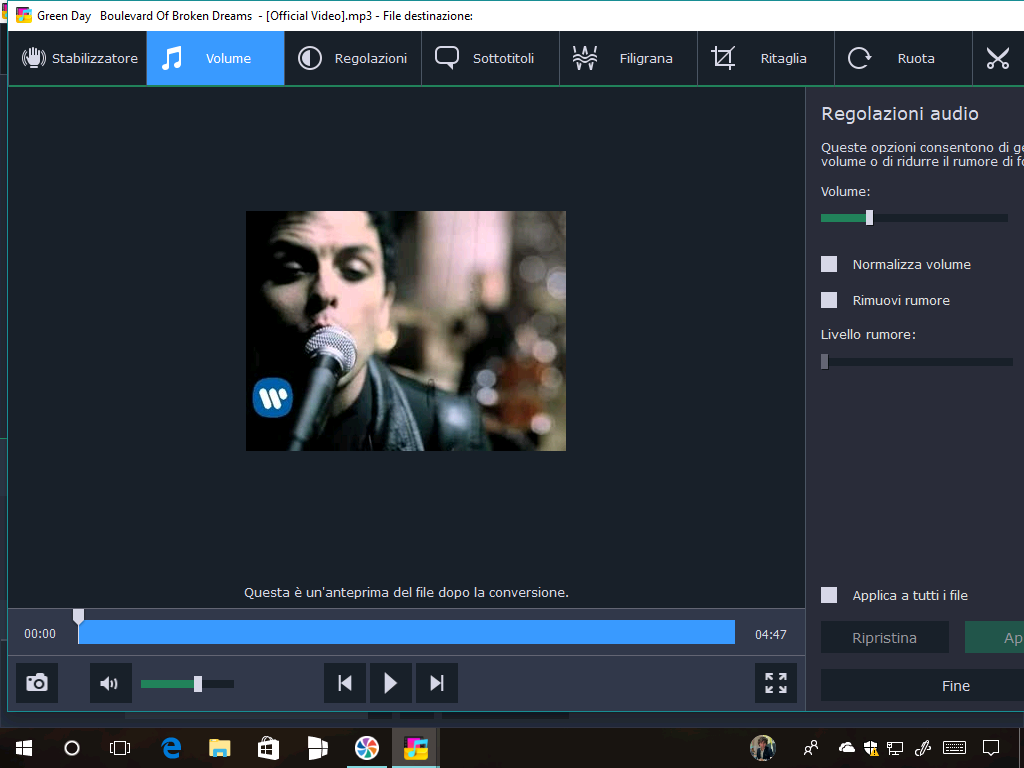Open the Sottotitoli tab
Image resolution: width=1024 pixels, height=768 pixels.
tap(490, 58)
